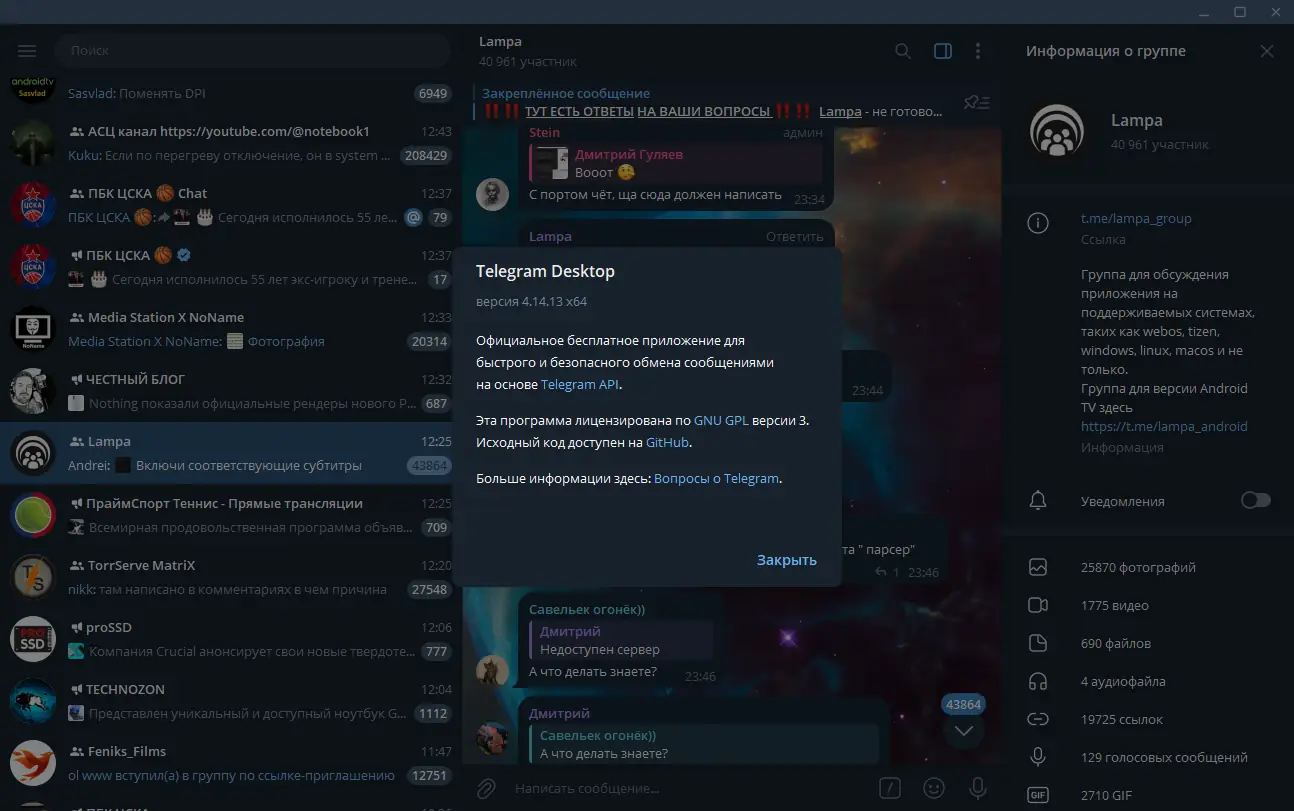
Task: Select the ПБК ЦСКА Chat group
Action: tap(230, 205)
